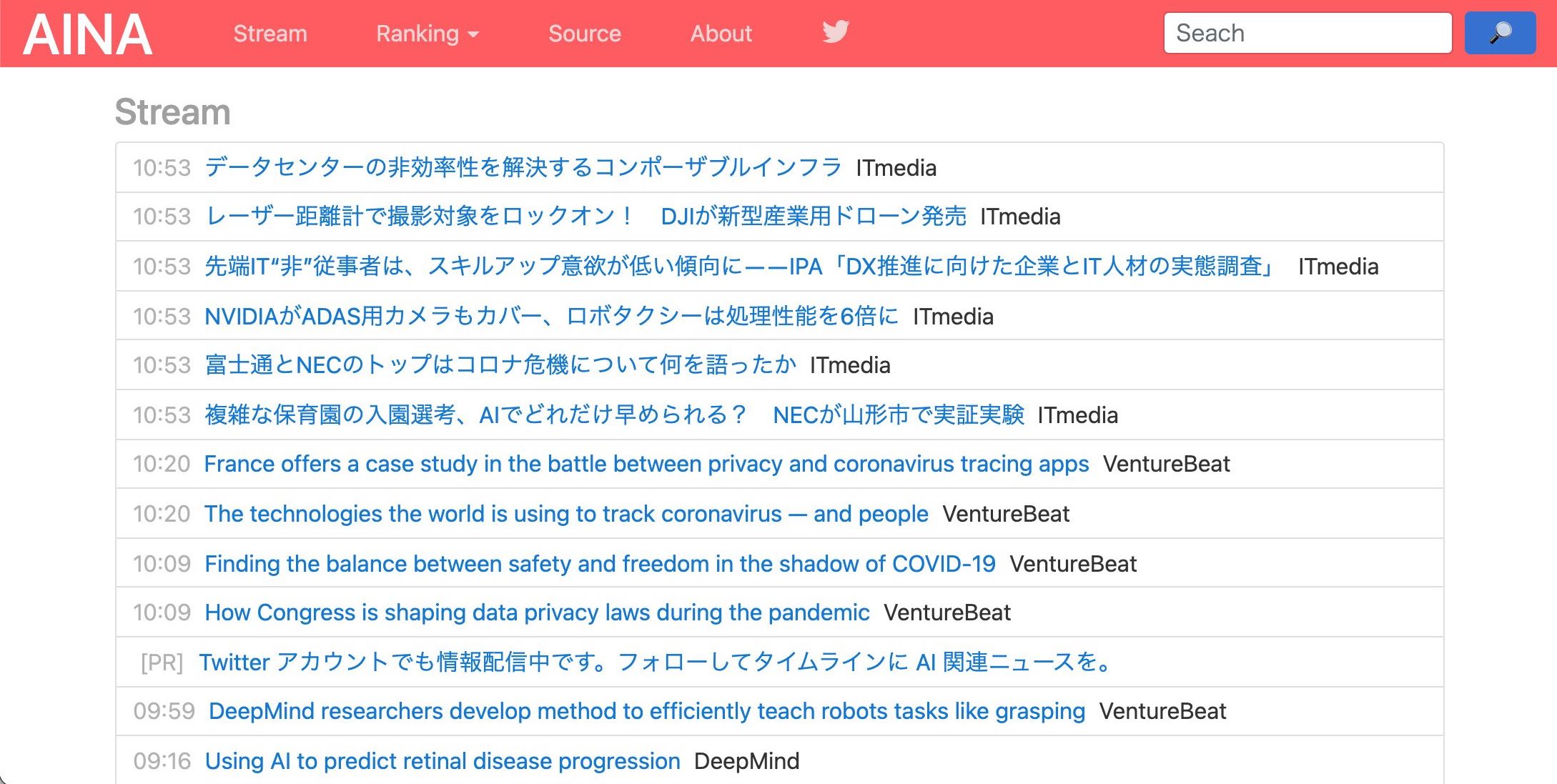This screenshot has height=784, width=1557.
Task: Focus the Seach input field
Action: (x=1308, y=33)
